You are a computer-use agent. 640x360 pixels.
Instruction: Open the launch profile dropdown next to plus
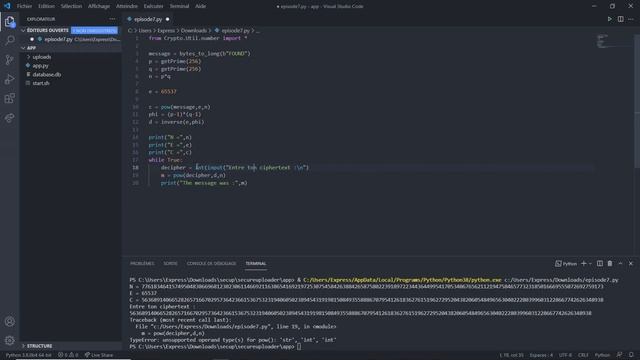(590, 264)
